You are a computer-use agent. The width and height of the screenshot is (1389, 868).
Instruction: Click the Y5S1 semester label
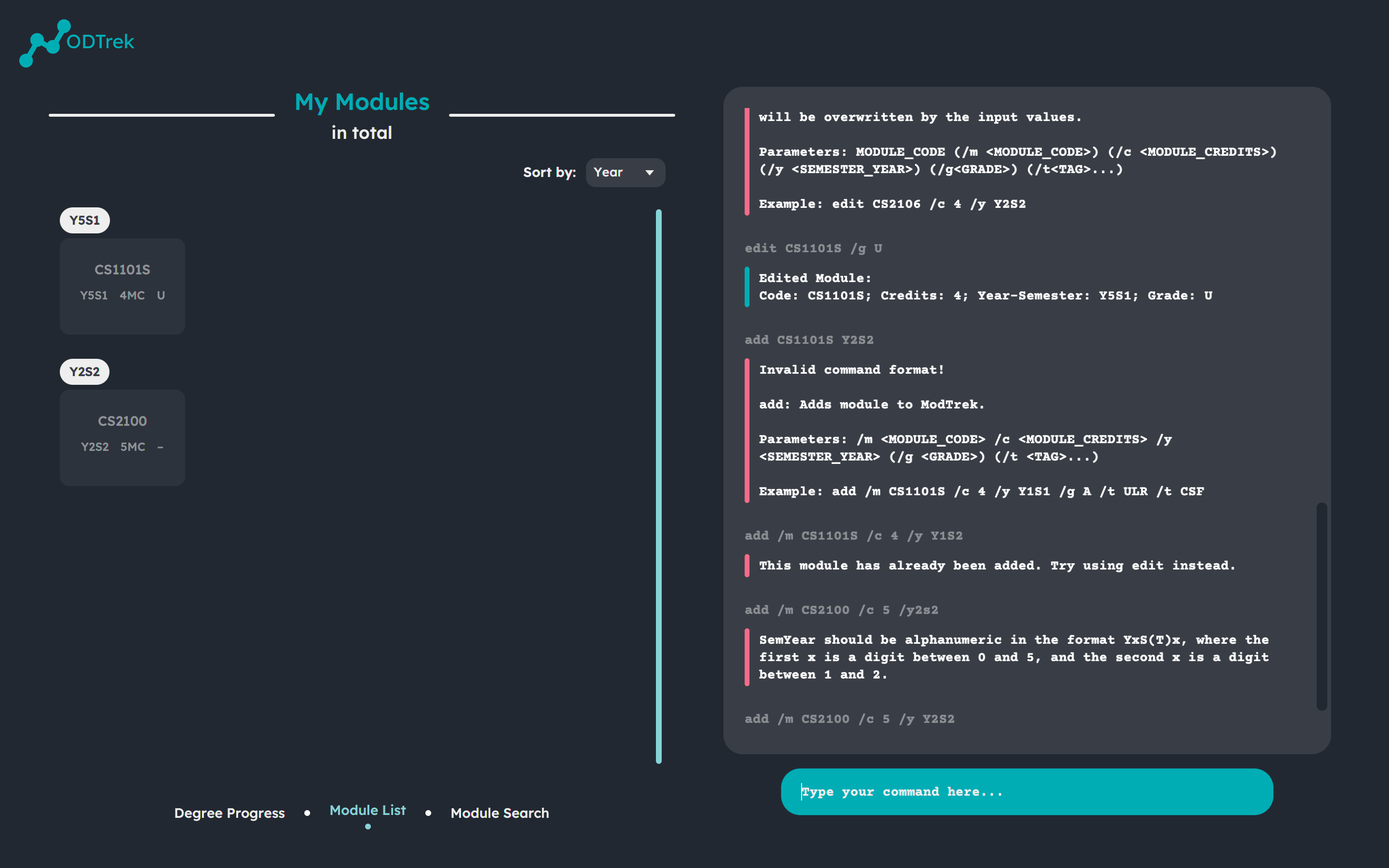pyautogui.click(x=84, y=220)
